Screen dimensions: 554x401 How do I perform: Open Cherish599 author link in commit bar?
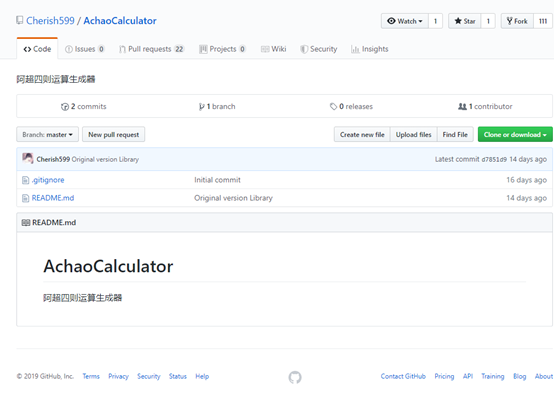53,159
